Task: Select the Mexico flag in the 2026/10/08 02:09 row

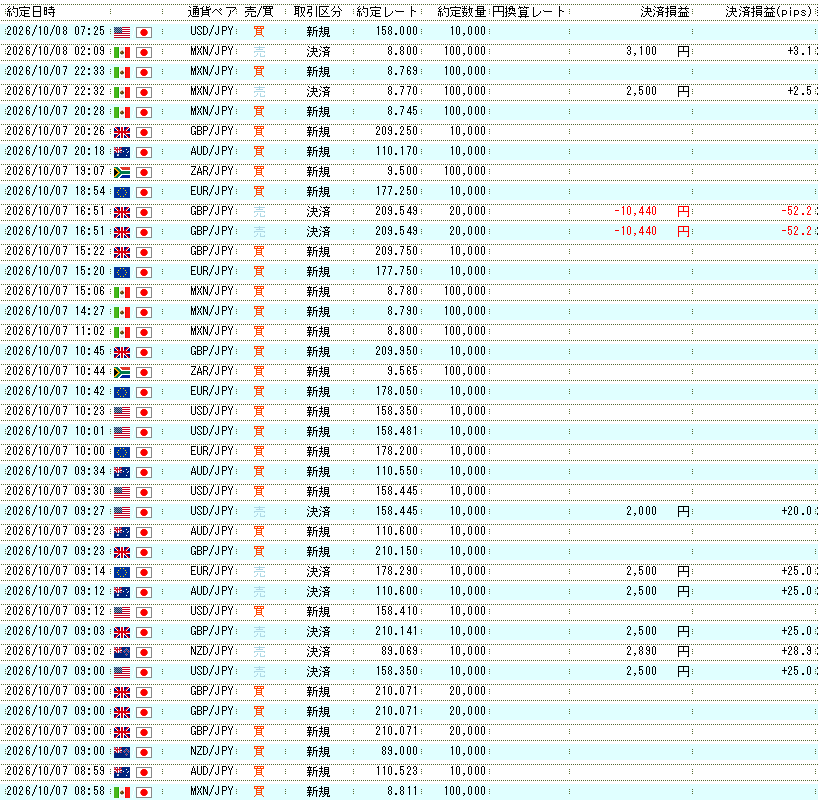Action: (x=122, y=52)
